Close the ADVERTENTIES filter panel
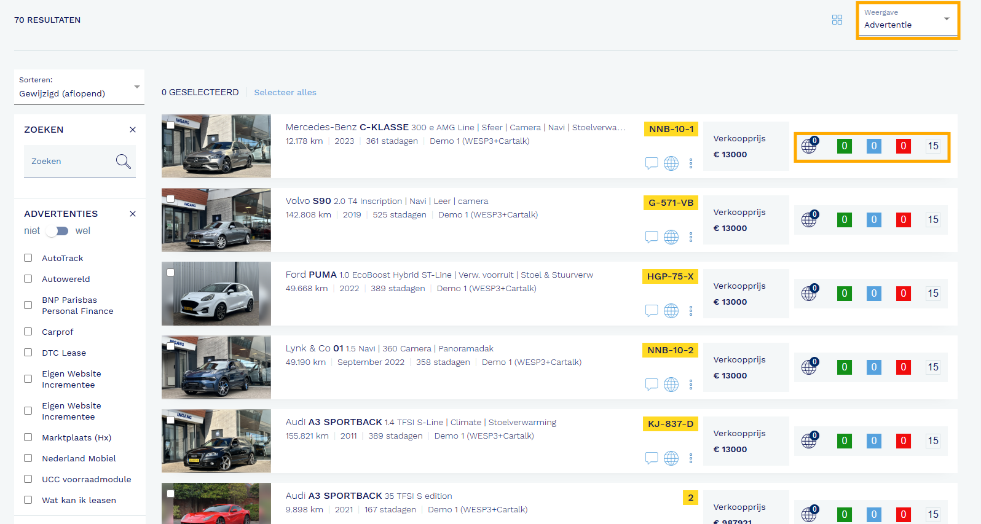This screenshot has width=981, height=524. pos(133,214)
